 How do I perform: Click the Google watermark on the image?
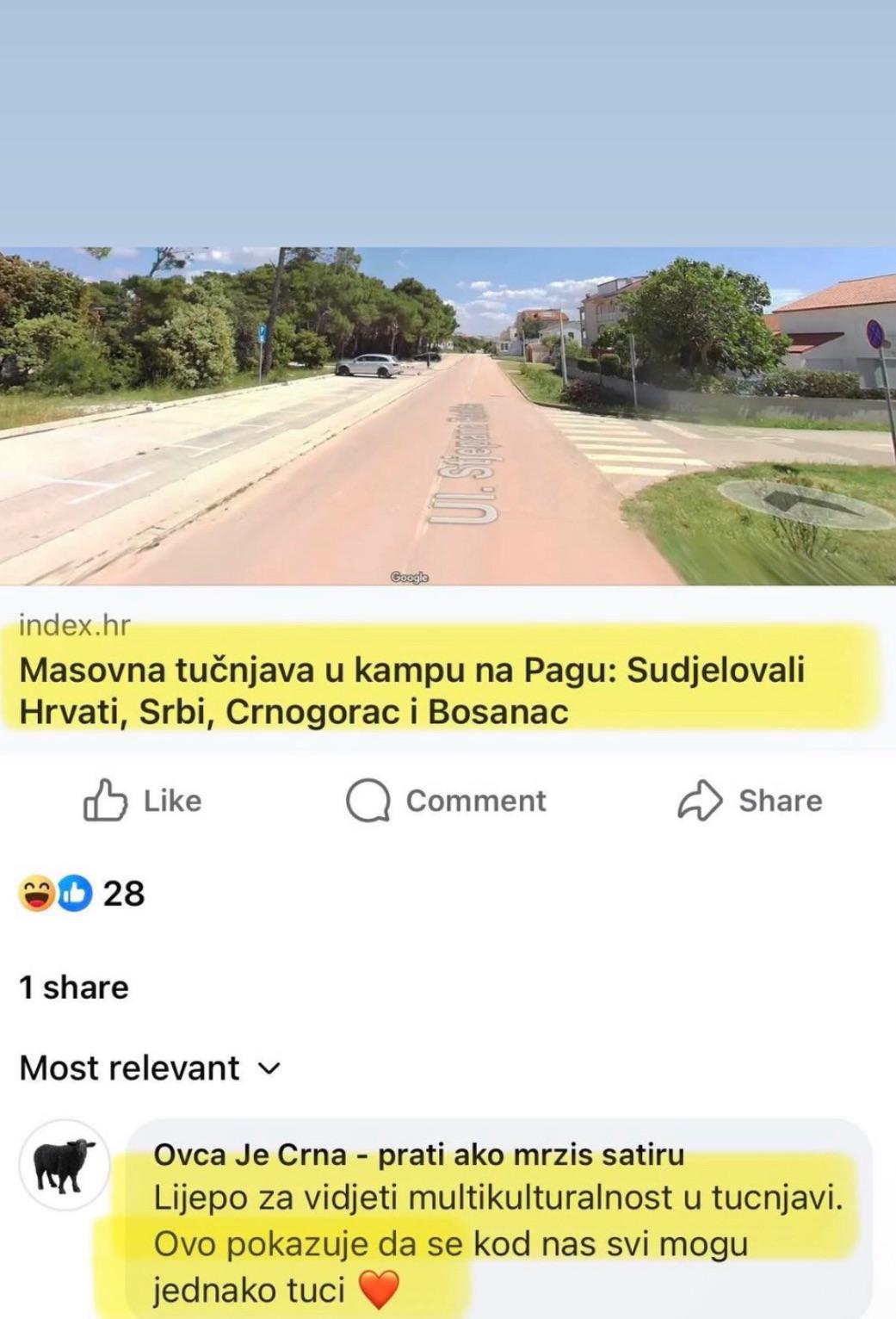tap(409, 578)
